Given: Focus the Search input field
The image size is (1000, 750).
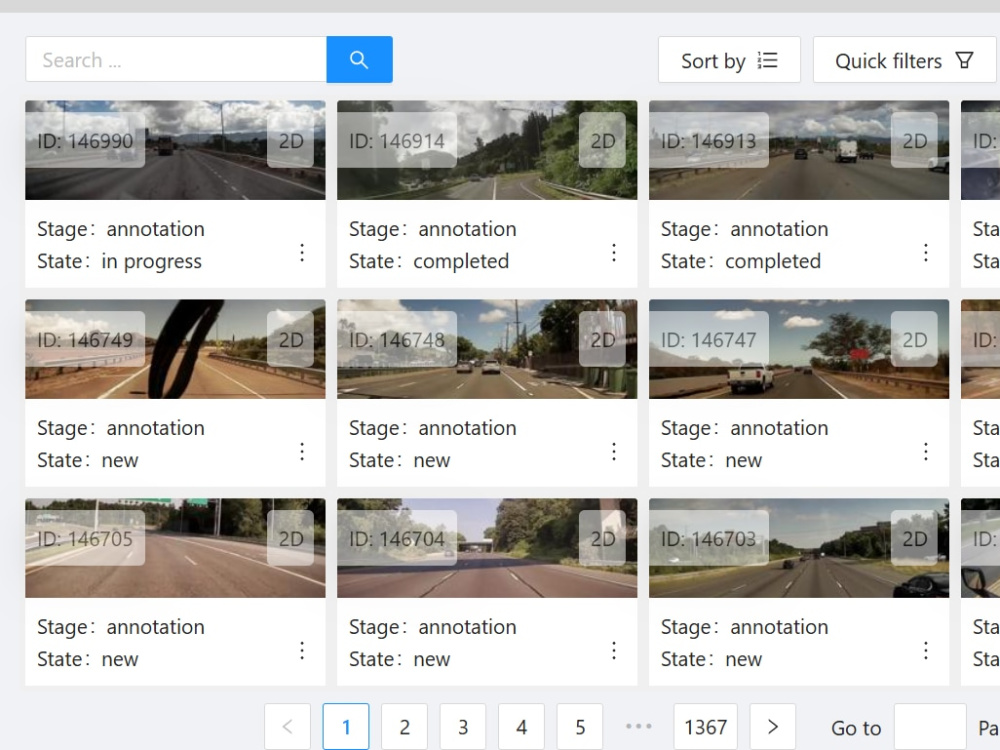Looking at the screenshot, I should coord(176,60).
